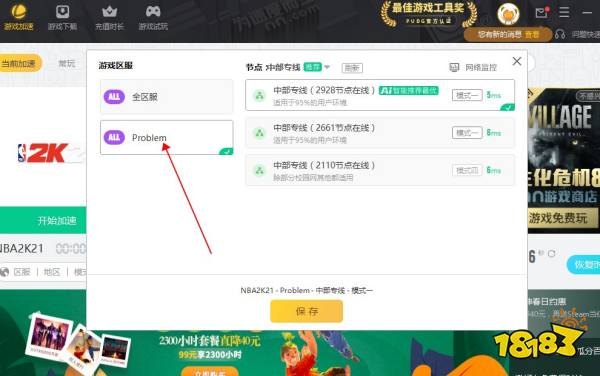The image size is (600, 376).
Task: Select the node with 2928节点在线
Action: click(380, 95)
